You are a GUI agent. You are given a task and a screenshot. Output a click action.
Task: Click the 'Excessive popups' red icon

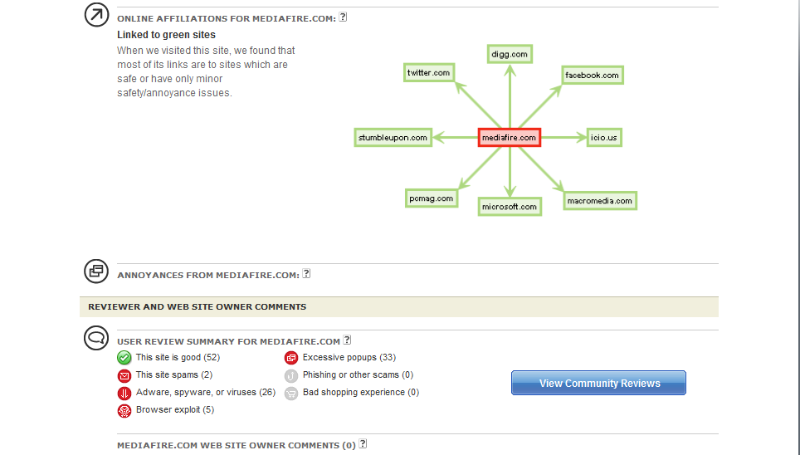291,357
